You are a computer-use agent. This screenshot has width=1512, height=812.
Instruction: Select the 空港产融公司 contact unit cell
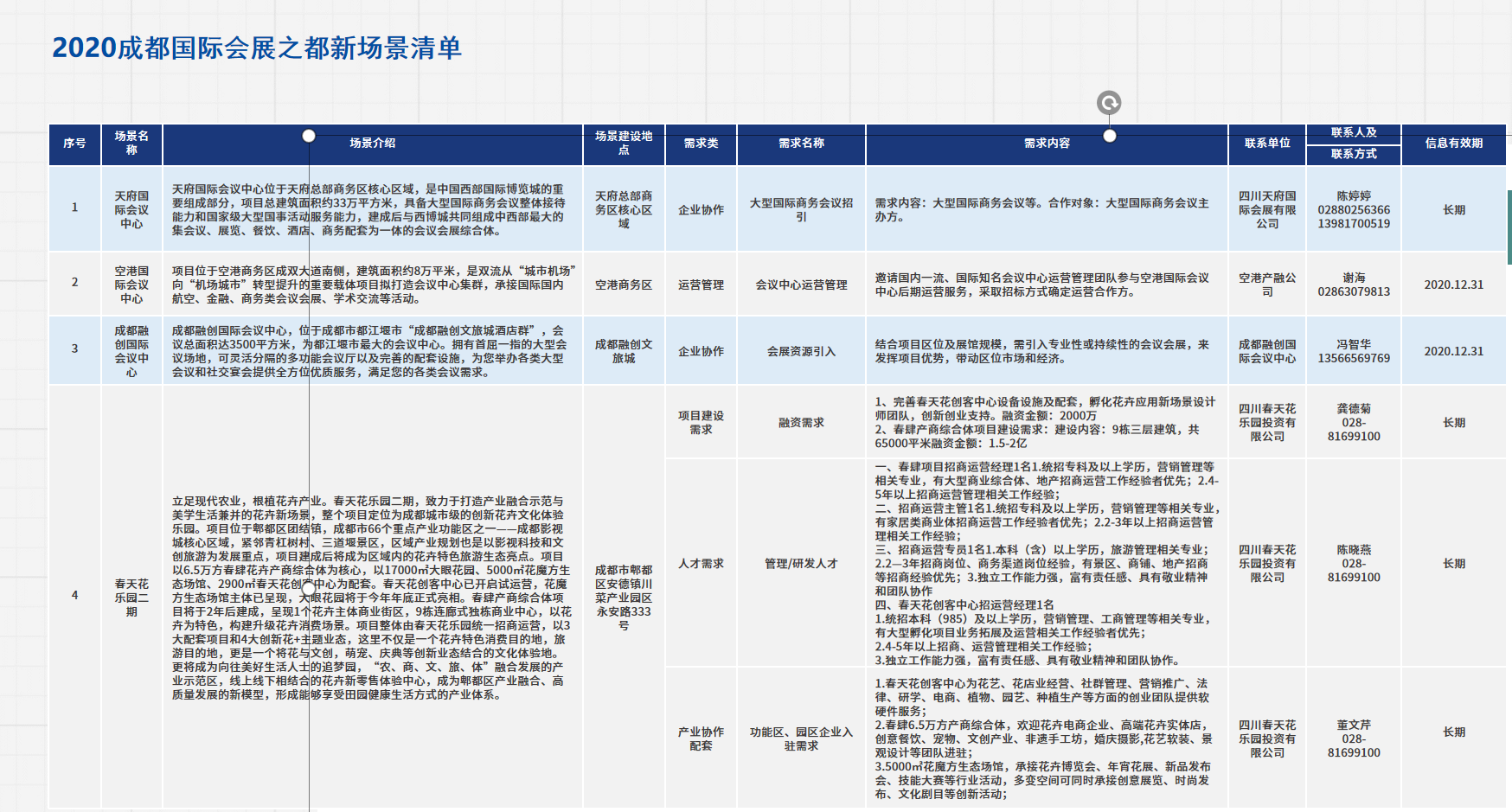(1267, 285)
